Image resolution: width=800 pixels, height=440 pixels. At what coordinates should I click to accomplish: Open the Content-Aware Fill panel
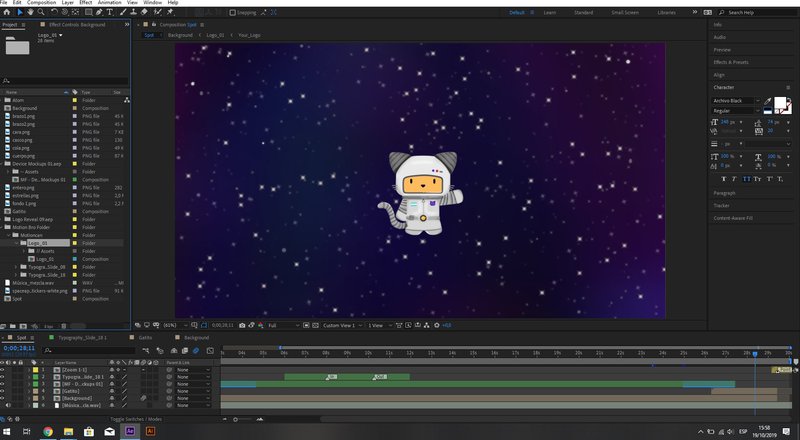point(733,218)
